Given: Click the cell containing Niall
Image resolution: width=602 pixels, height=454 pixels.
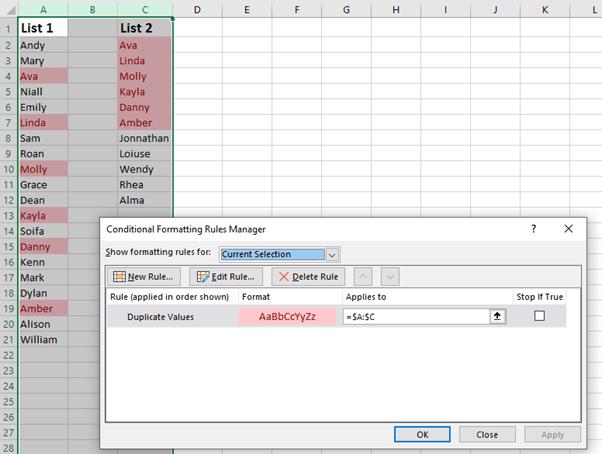Looking at the screenshot, I should 43,92.
